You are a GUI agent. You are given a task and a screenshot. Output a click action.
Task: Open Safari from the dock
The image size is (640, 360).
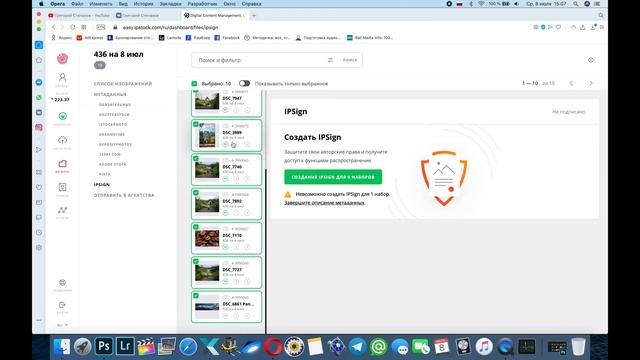pos(188,347)
